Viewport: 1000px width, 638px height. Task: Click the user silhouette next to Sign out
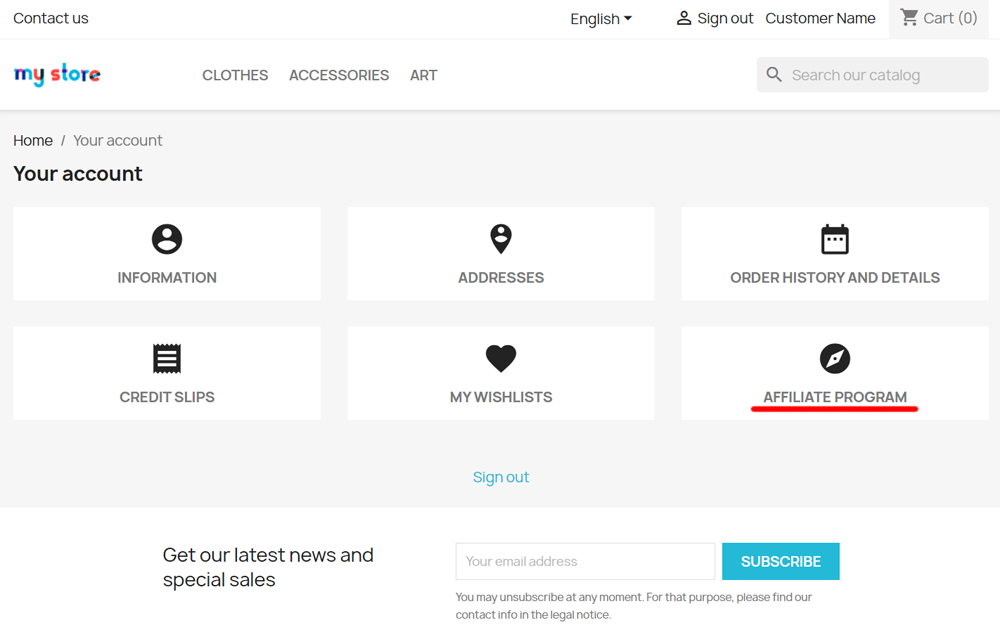(684, 17)
